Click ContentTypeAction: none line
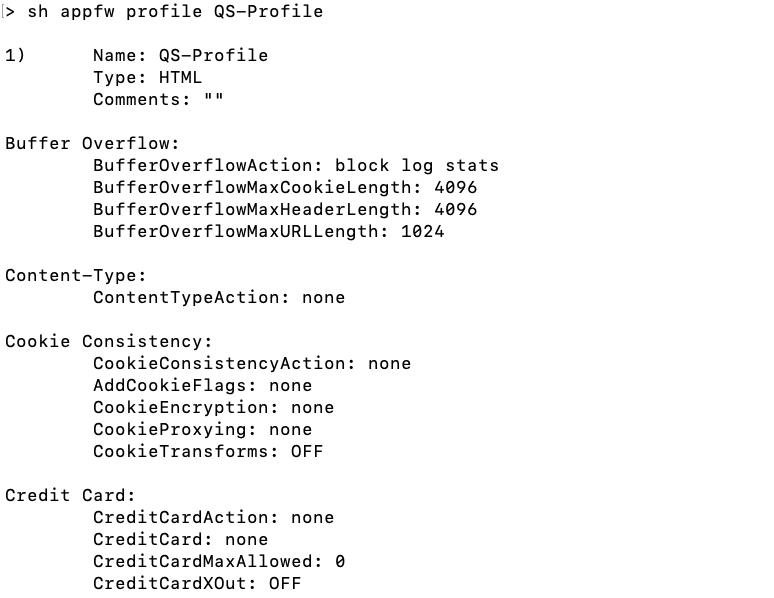774x598 pixels. pyautogui.click(x=219, y=297)
